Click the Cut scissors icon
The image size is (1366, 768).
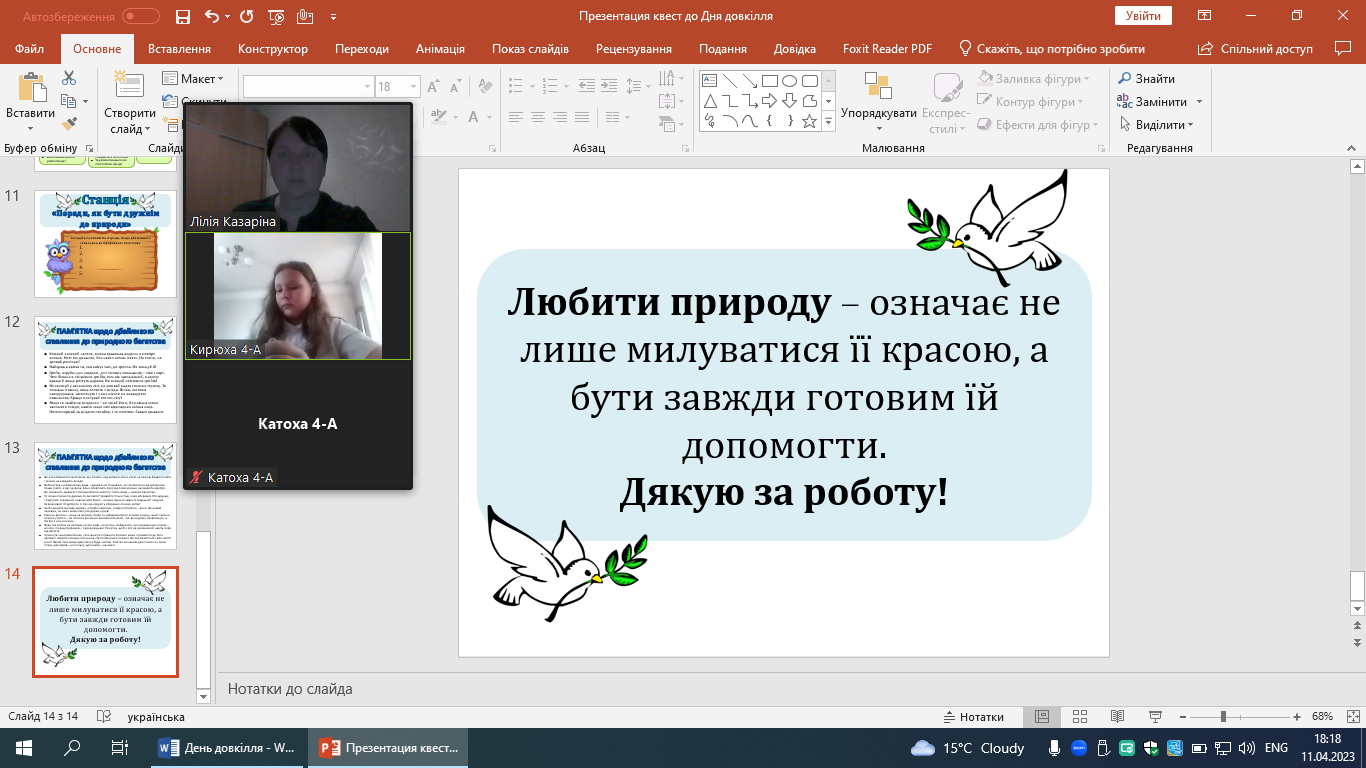click(x=69, y=78)
